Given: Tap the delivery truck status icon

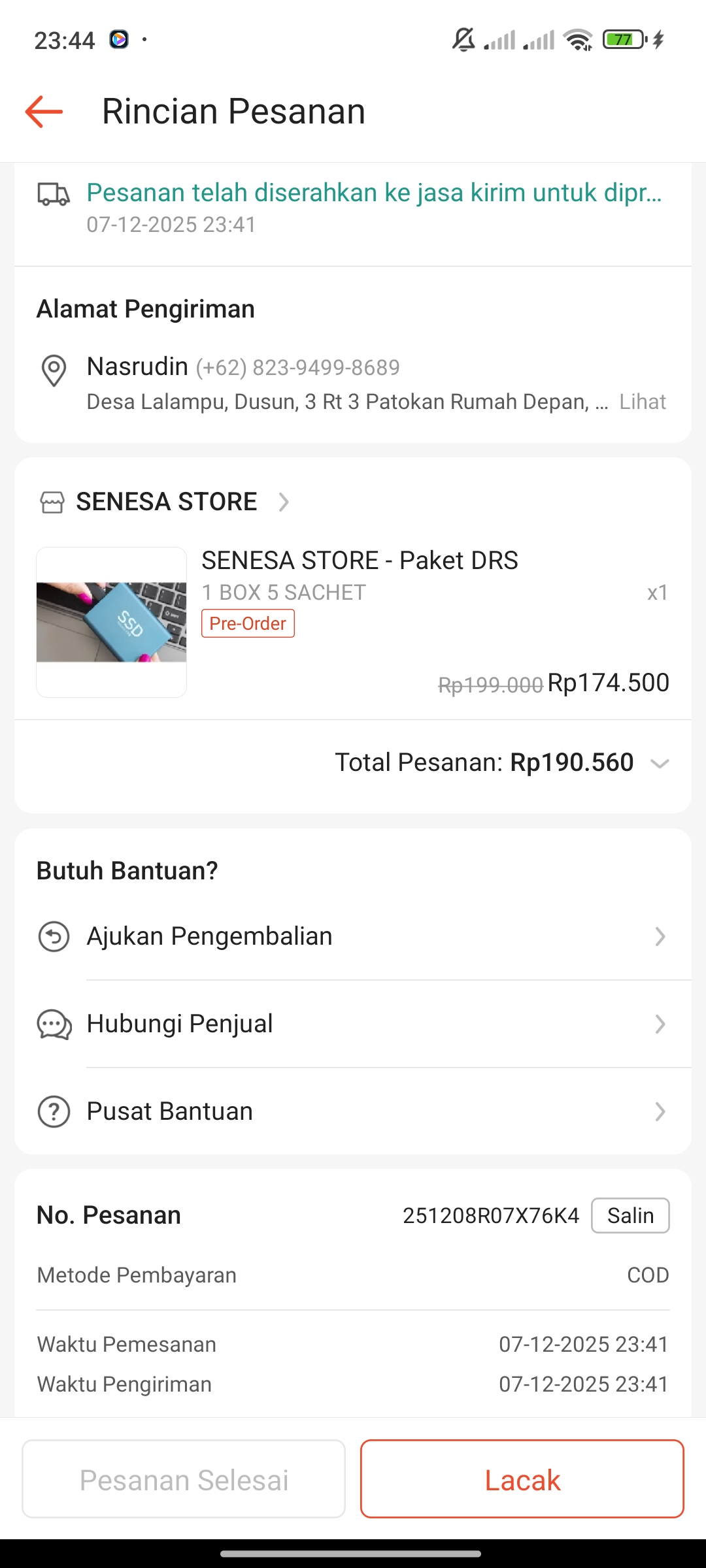Looking at the screenshot, I should [53, 194].
